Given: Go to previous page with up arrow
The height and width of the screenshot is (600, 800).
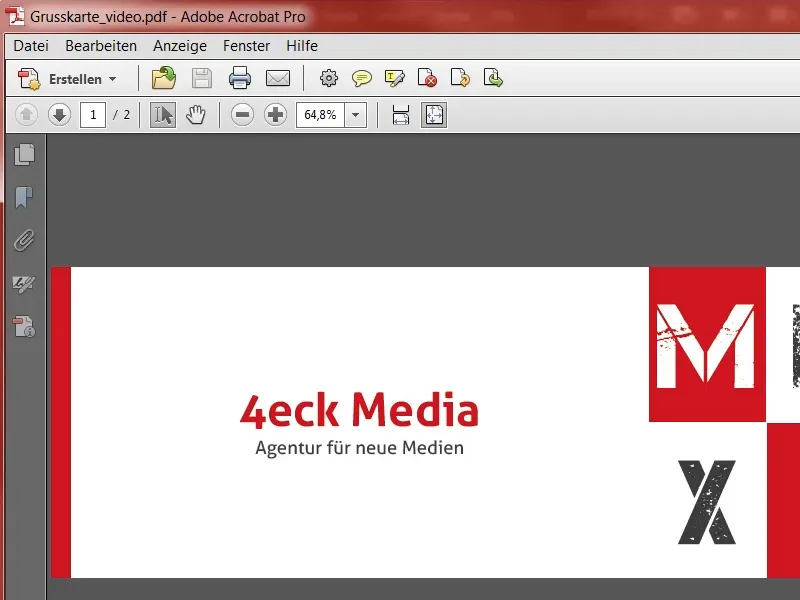Looking at the screenshot, I should (27, 115).
